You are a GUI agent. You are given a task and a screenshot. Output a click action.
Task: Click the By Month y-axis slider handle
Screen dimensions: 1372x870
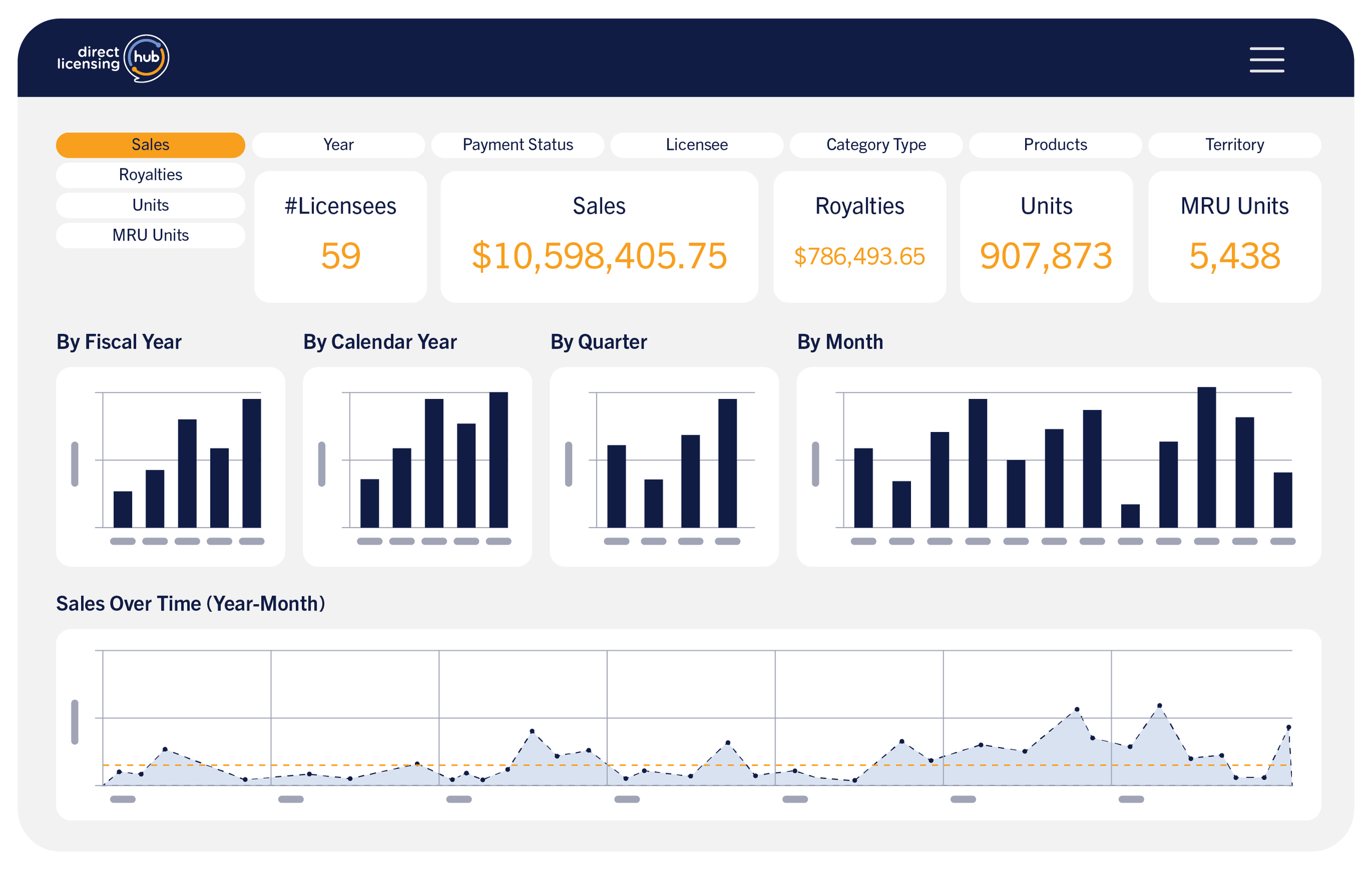coord(816,464)
